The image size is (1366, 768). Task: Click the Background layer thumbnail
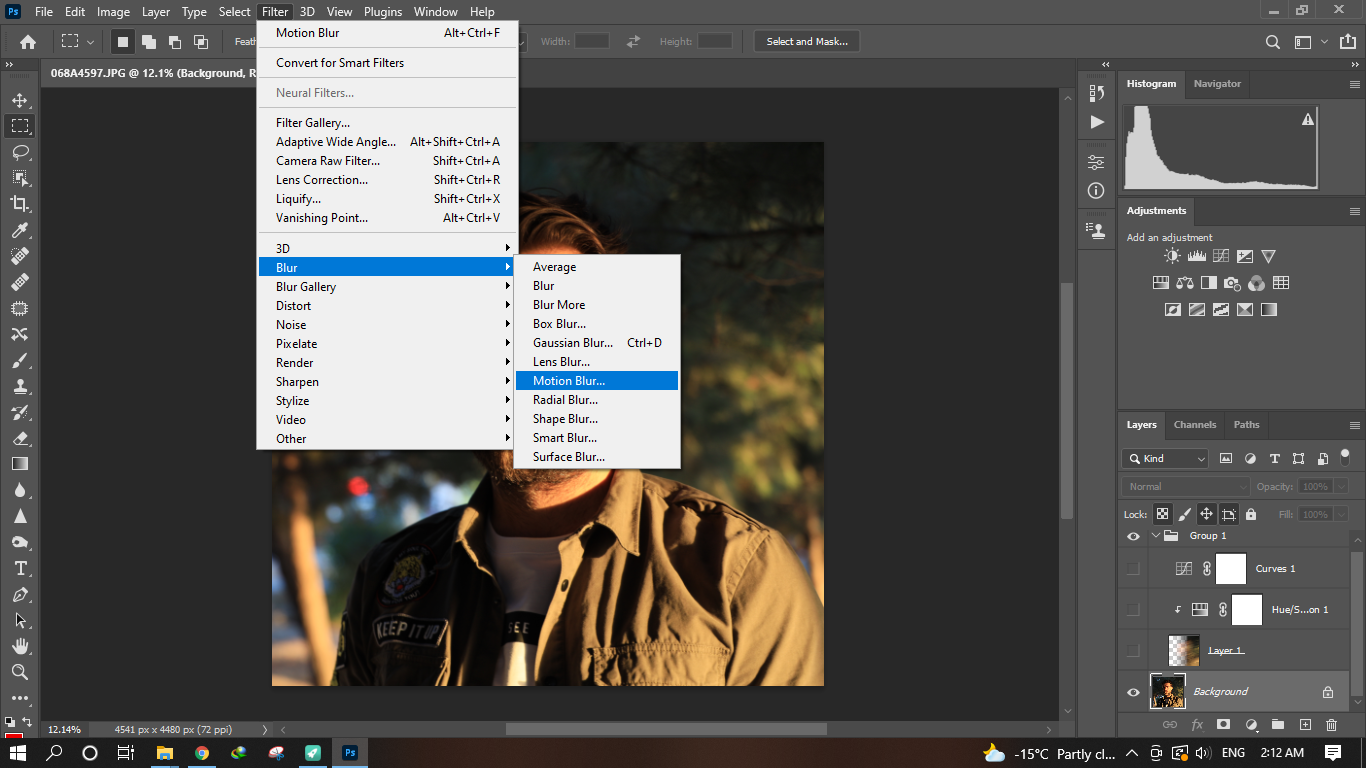(x=1167, y=692)
